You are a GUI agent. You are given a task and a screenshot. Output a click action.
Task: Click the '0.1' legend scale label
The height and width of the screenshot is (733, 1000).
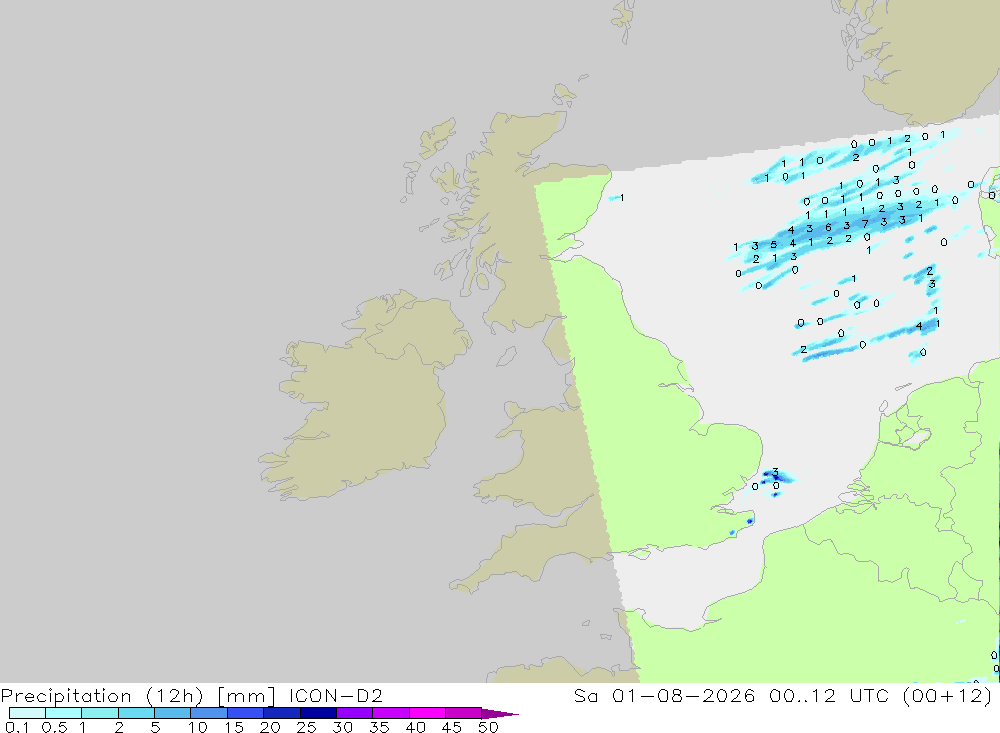pos(17,727)
